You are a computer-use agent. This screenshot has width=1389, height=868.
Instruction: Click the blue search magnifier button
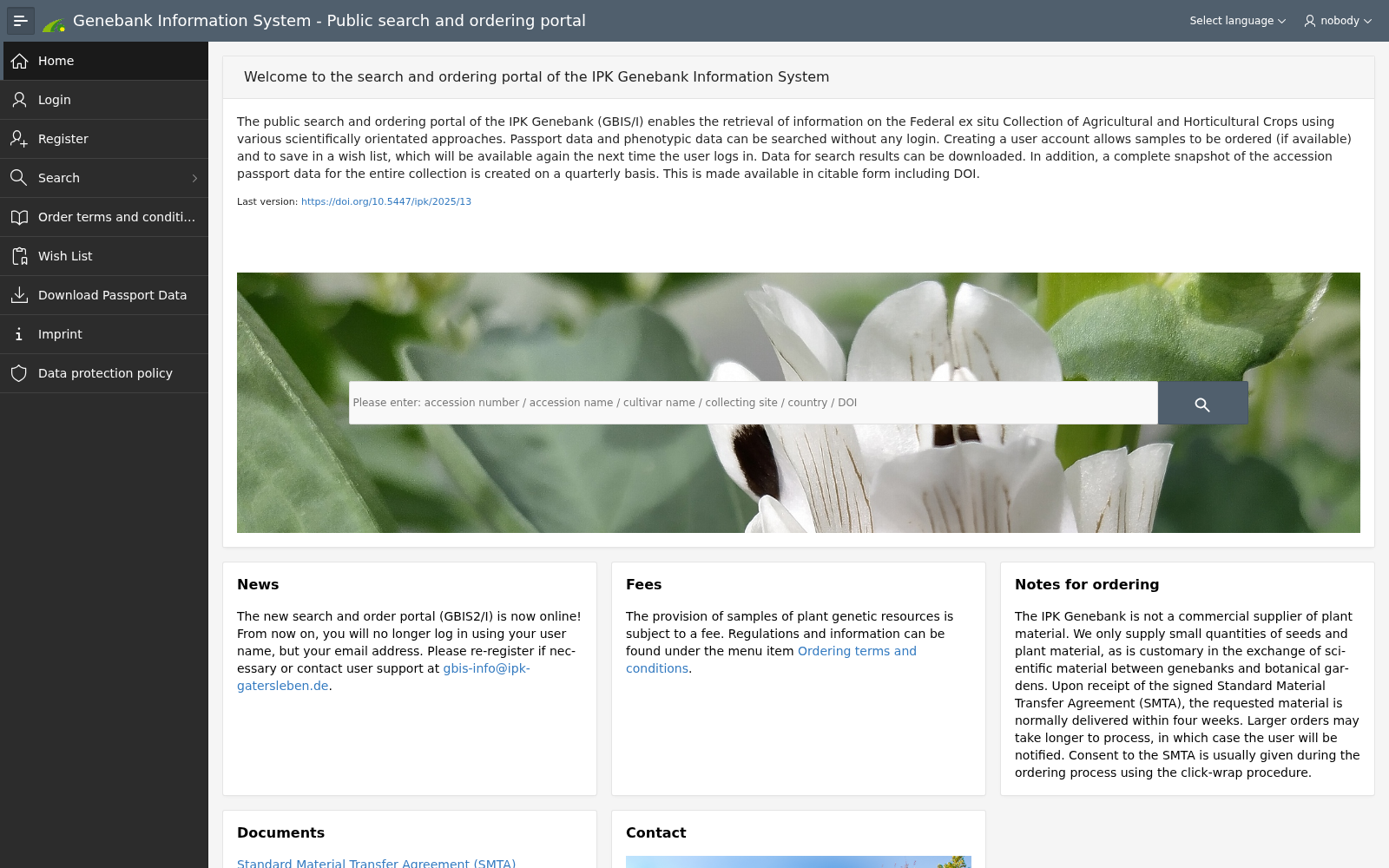[1202, 404]
